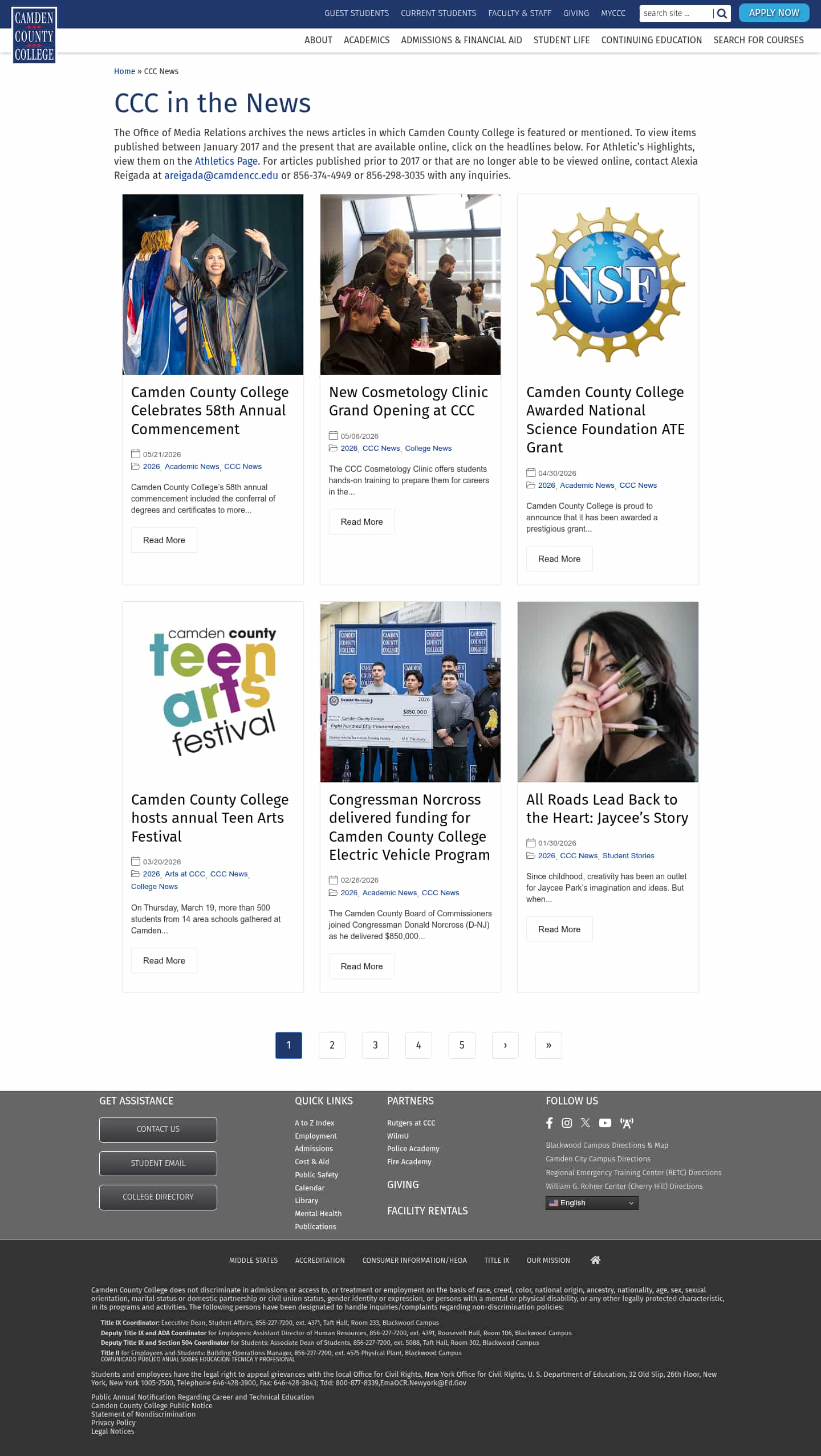The width and height of the screenshot is (821, 1456).
Task: Open the Guest Students menu
Action: (356, 13)
